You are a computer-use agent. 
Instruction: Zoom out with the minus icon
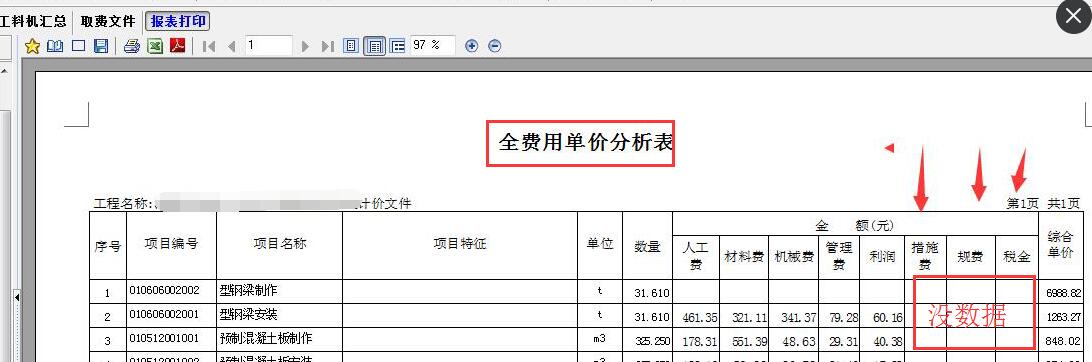point(494,46)
